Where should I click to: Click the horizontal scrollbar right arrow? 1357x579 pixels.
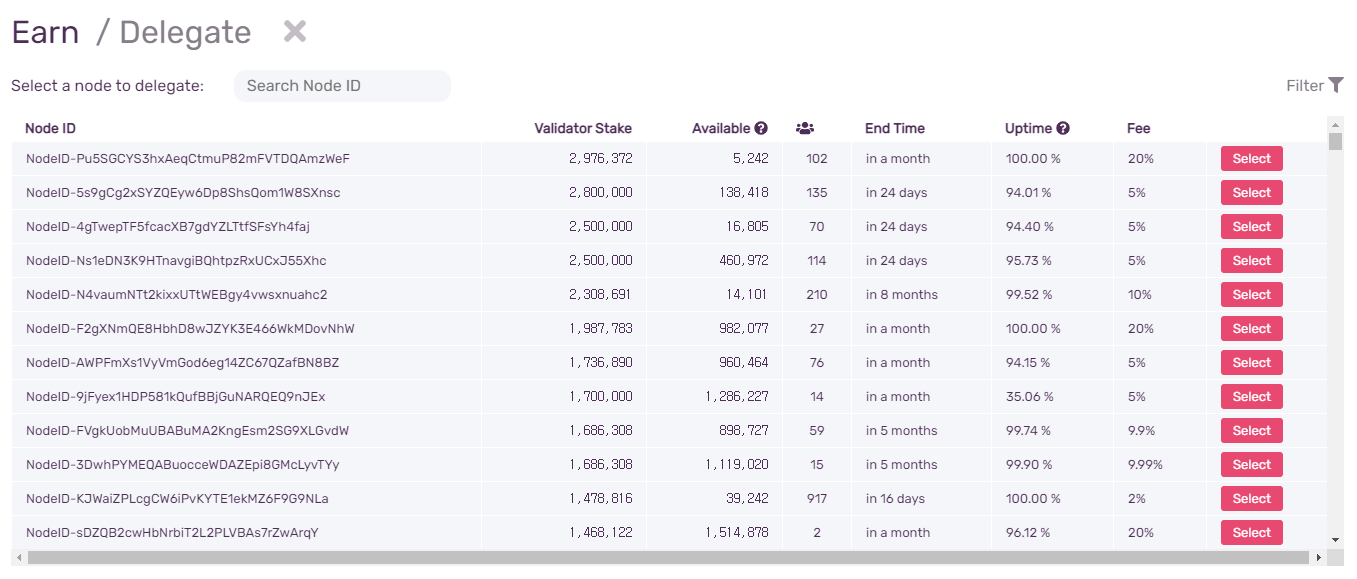[1319, 557]
